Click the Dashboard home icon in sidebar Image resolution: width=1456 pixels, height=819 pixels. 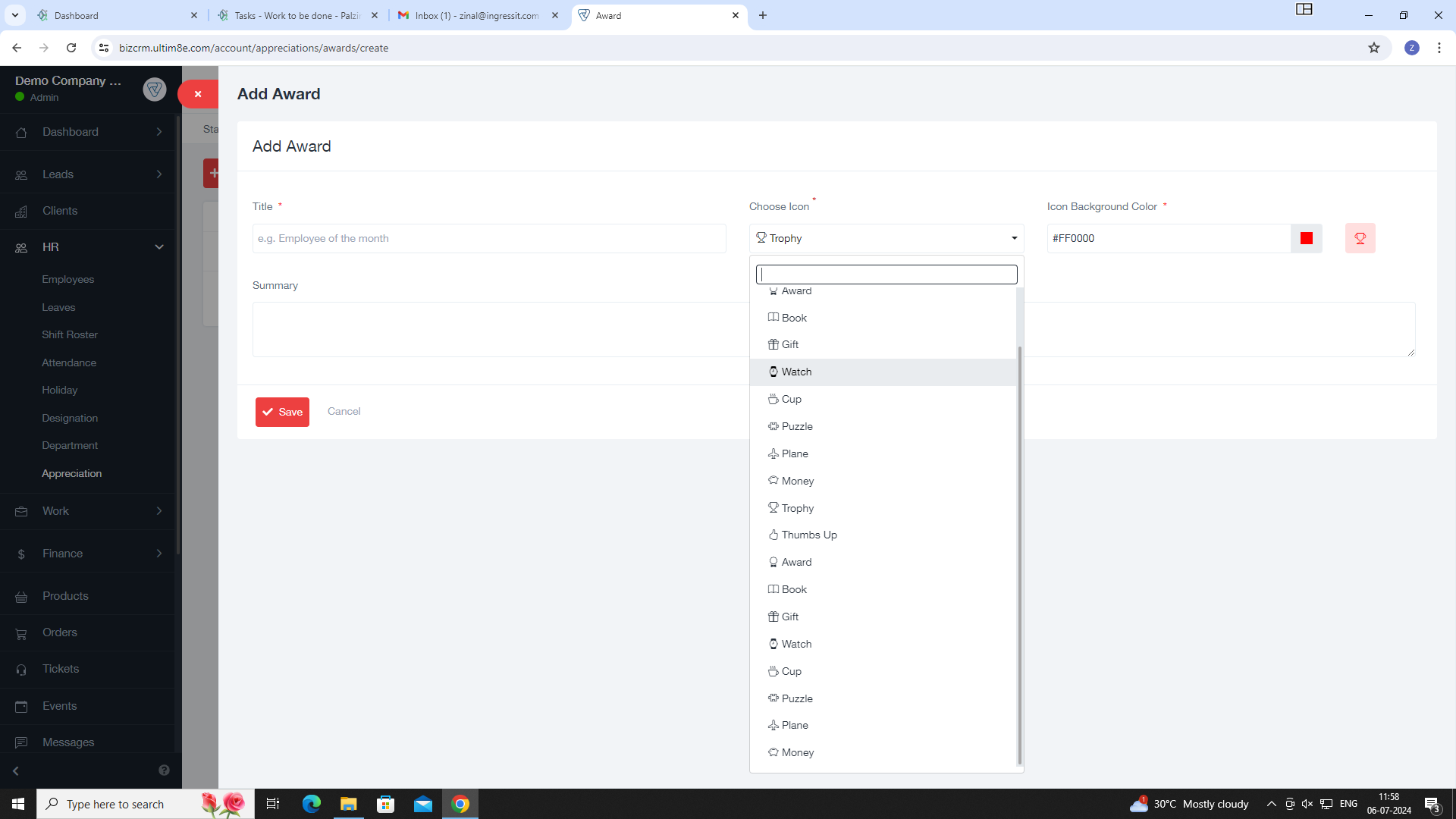(x=21, y=132)
